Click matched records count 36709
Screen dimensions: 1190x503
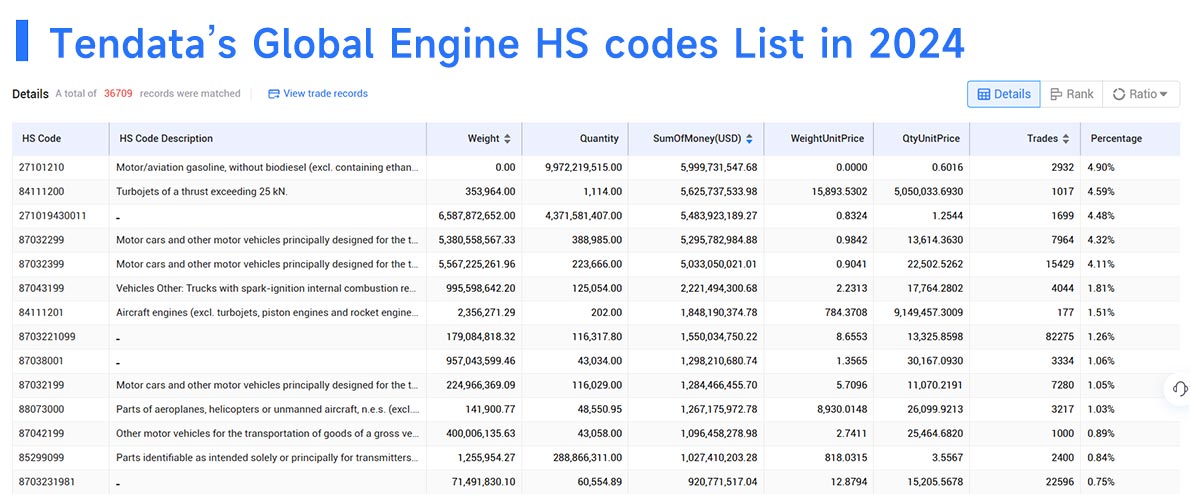(x=118, y=93)
